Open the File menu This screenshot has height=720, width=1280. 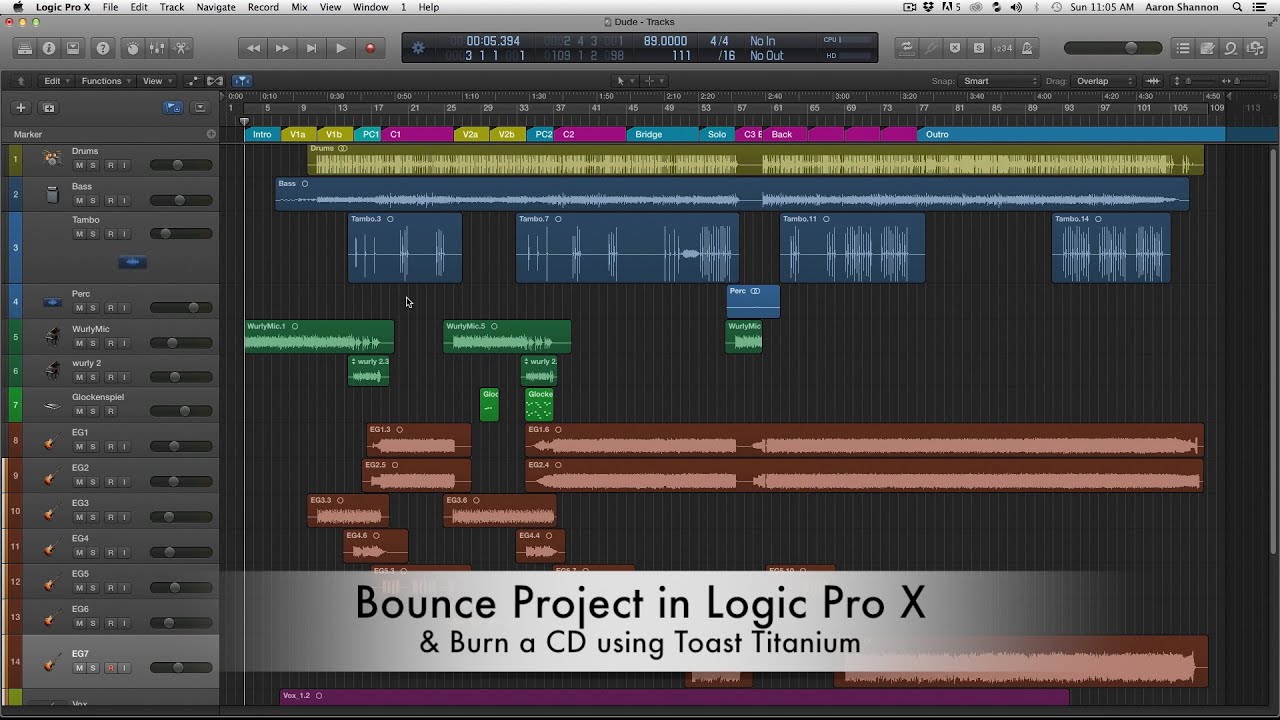click(x=110, y=7)
